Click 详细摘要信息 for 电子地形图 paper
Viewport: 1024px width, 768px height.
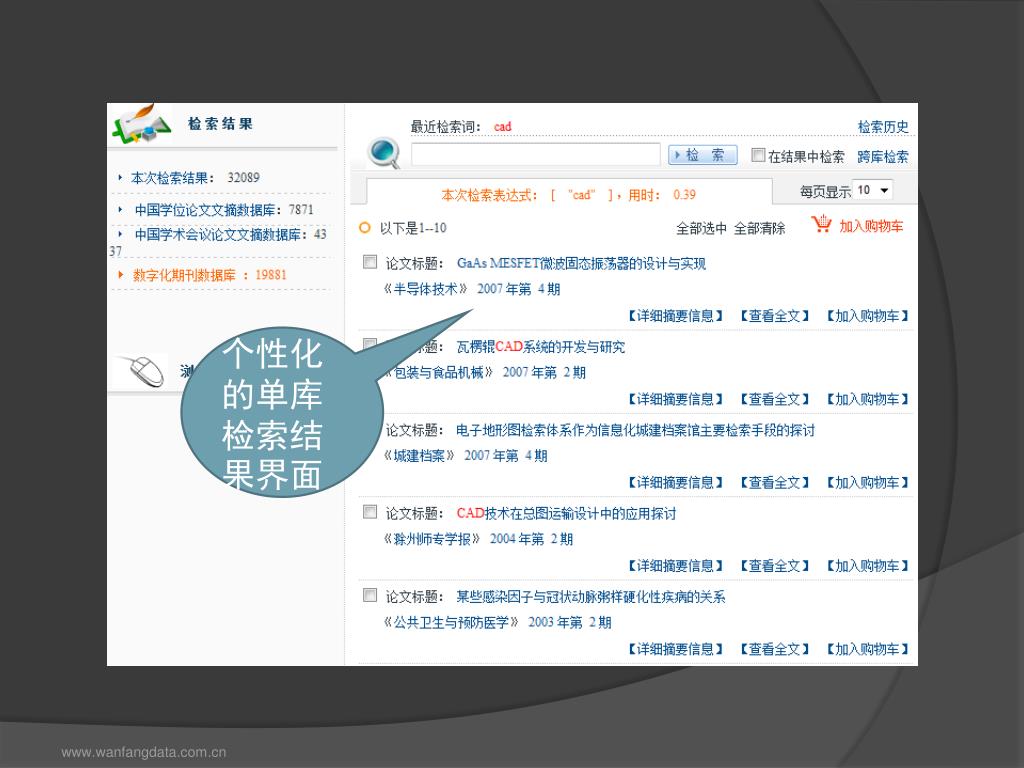[675, 483]
